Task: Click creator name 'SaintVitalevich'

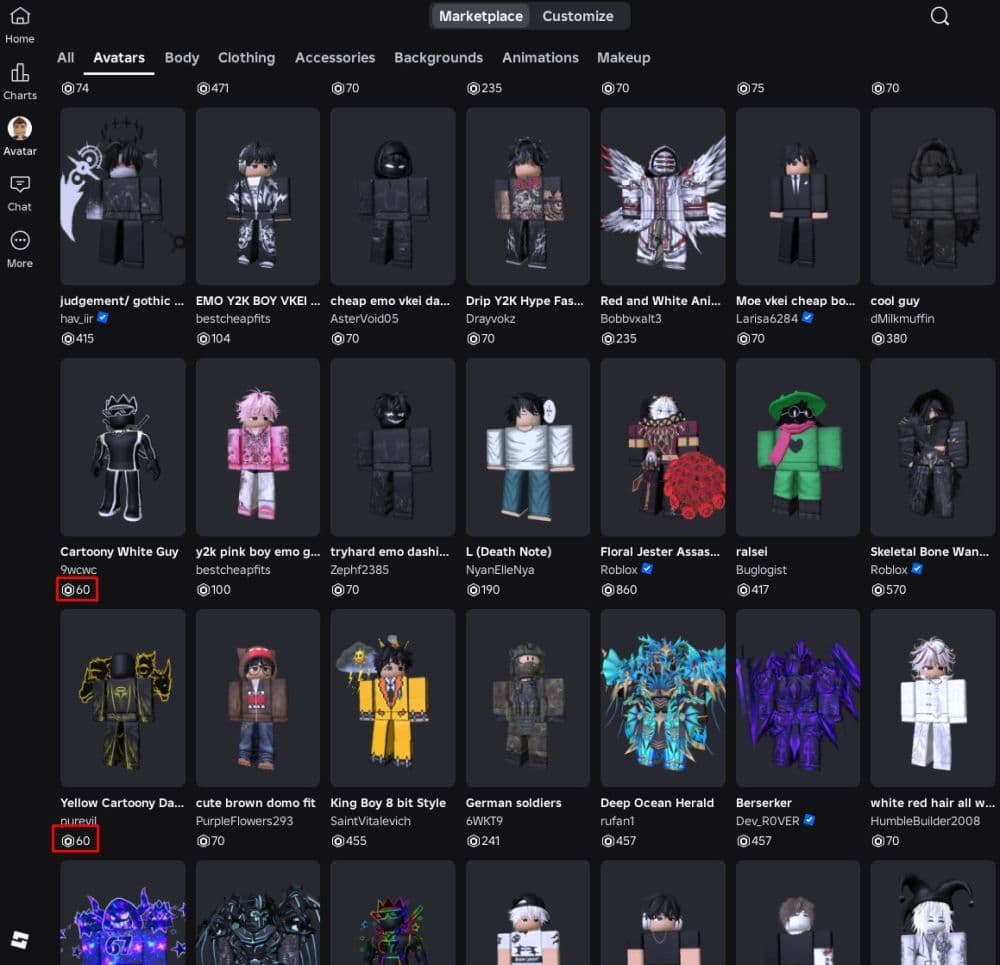Action: click(x=370, y=821)
